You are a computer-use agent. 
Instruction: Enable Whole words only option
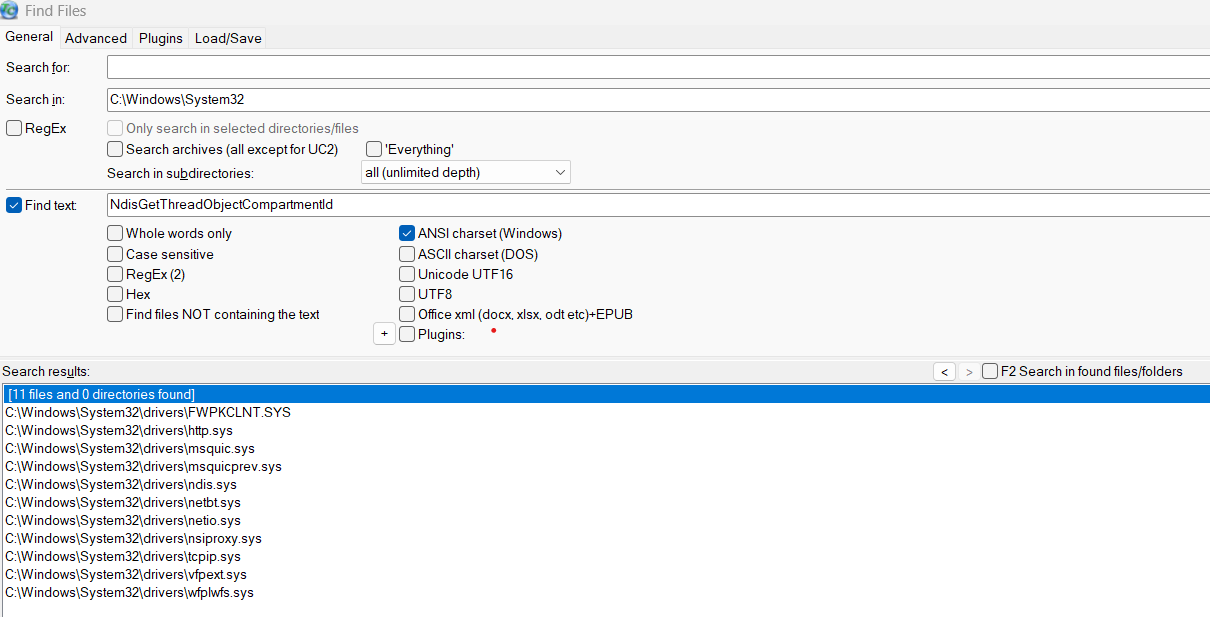tap(115, 233)
